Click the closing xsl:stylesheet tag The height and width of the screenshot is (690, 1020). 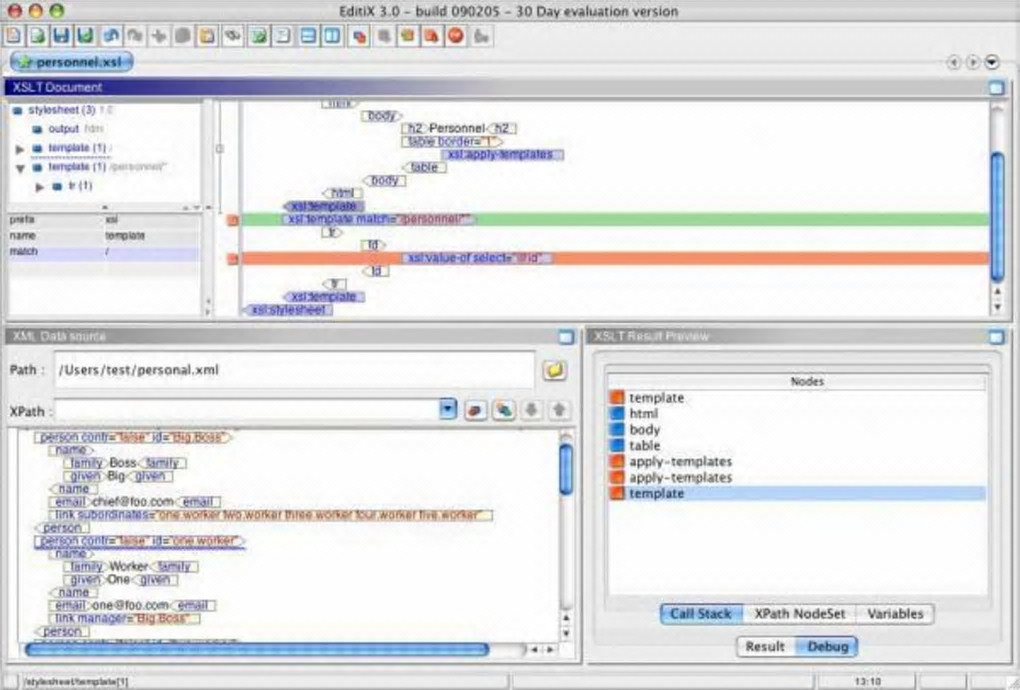point(288,310)
